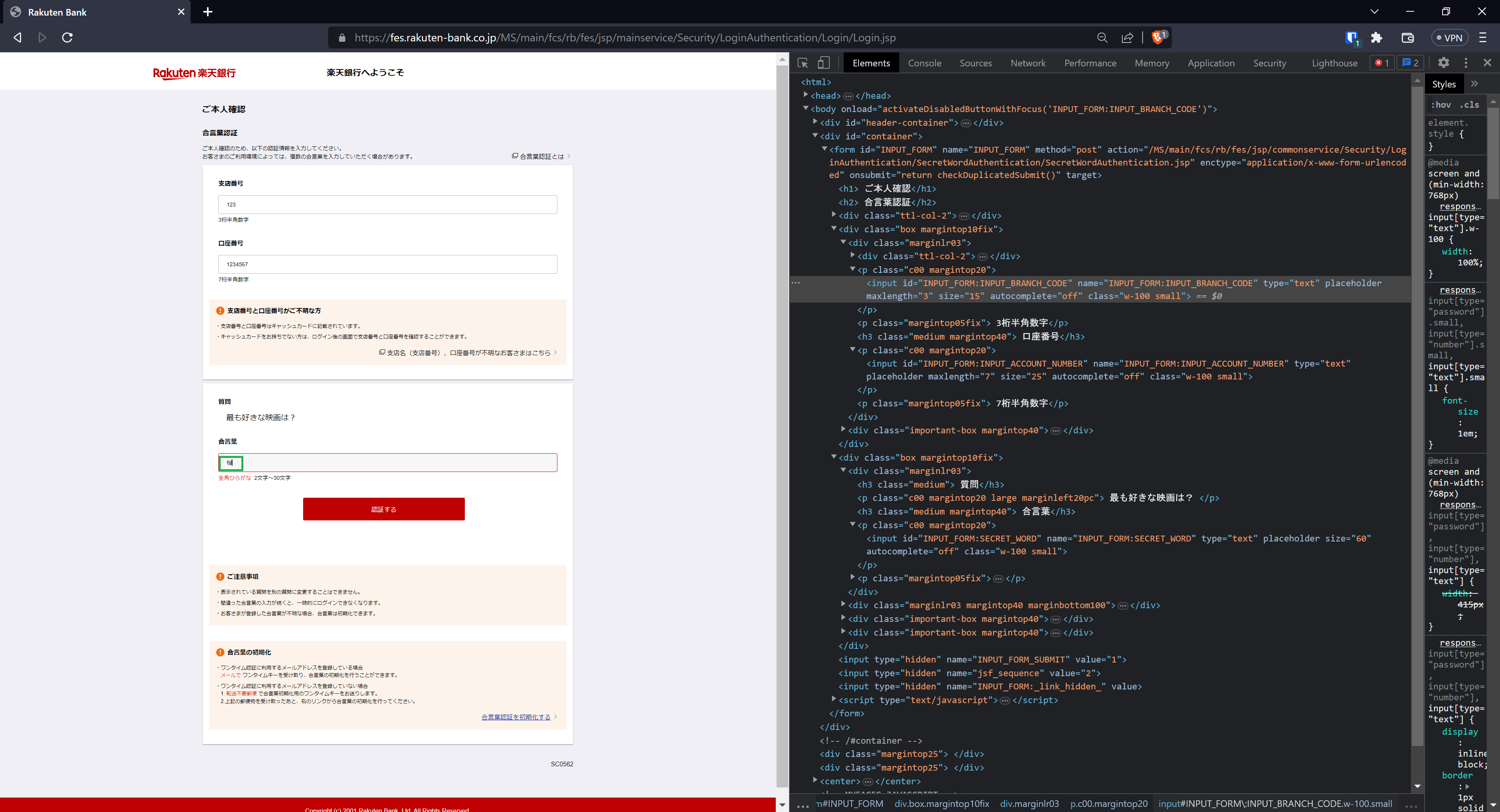Viewport: 1500px width, 812px height.
Task: Click 合言葉認証を初期化する link
Action: click(x=516, y=717)
